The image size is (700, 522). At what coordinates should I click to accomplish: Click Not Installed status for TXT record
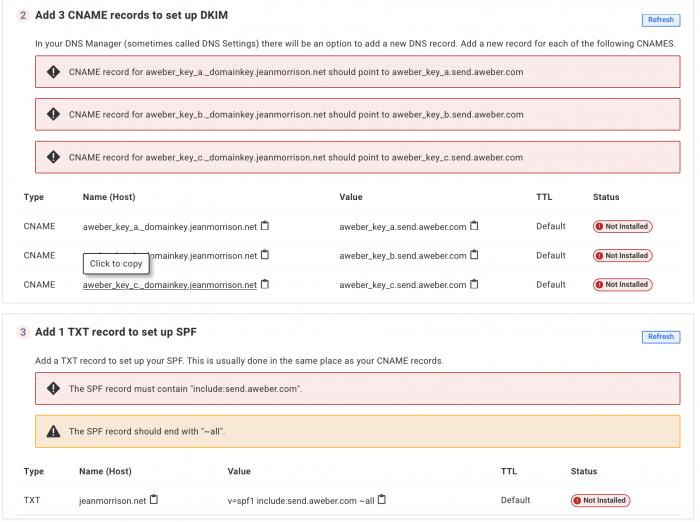coord(600,500)
